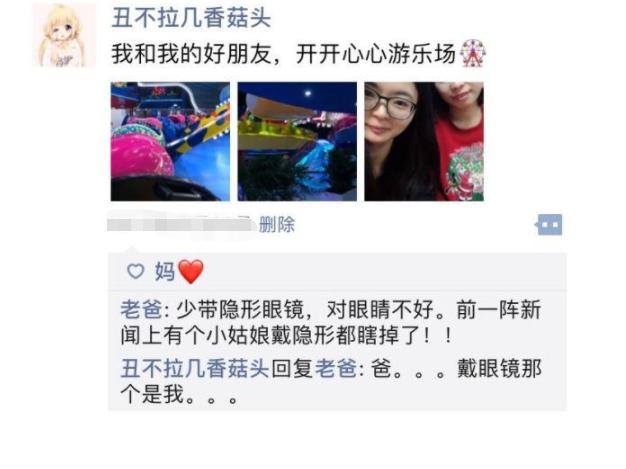Open the selfie photo of two girls
Screen dimensions: 626x469
tap(424, 141)
